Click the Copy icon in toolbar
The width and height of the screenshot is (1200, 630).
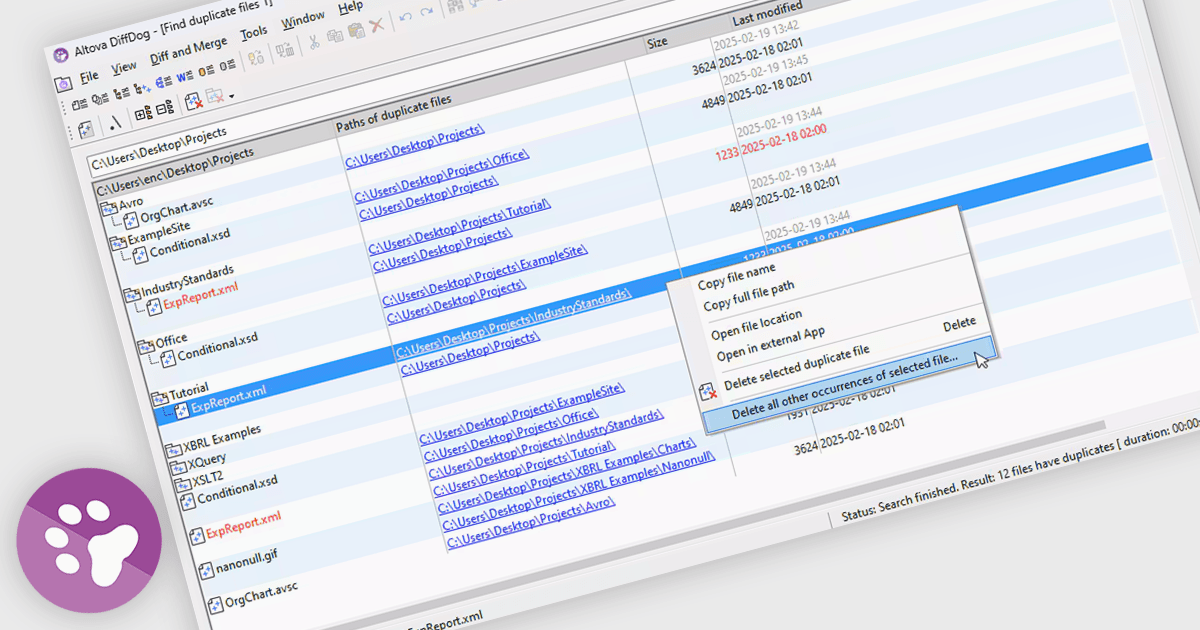tap(333, 36)
